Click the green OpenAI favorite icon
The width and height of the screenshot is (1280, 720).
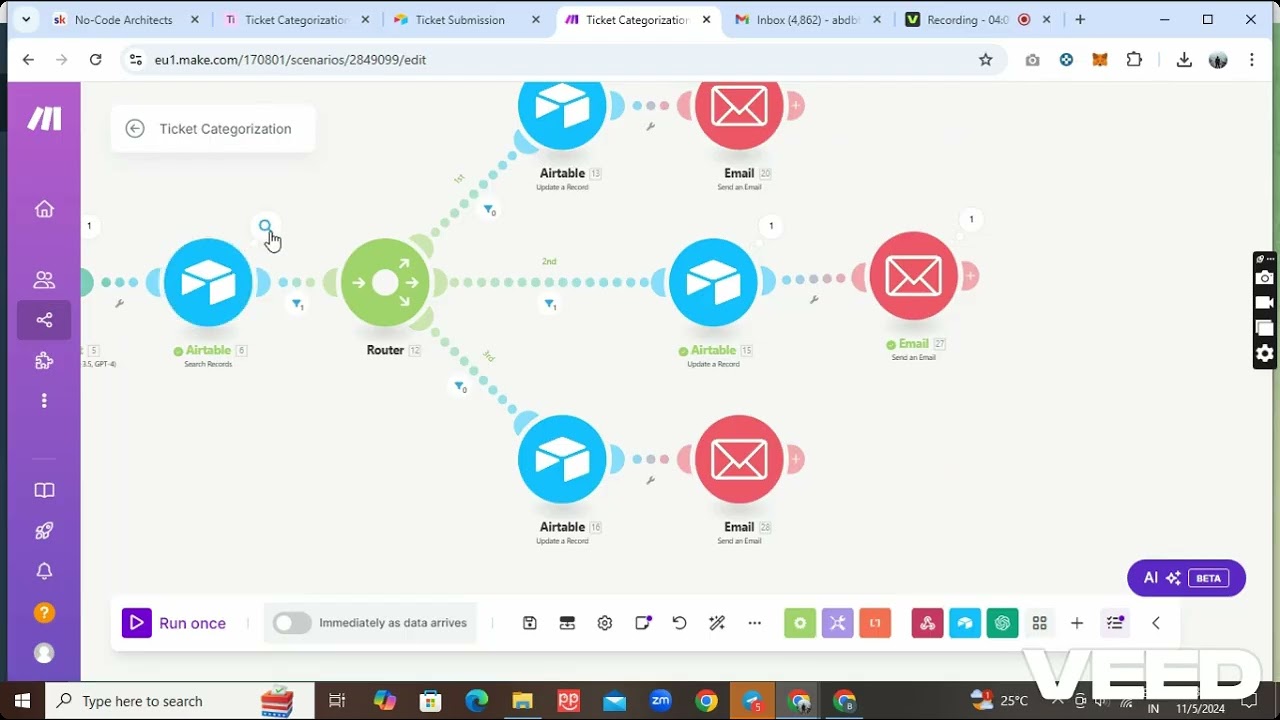1002,623
